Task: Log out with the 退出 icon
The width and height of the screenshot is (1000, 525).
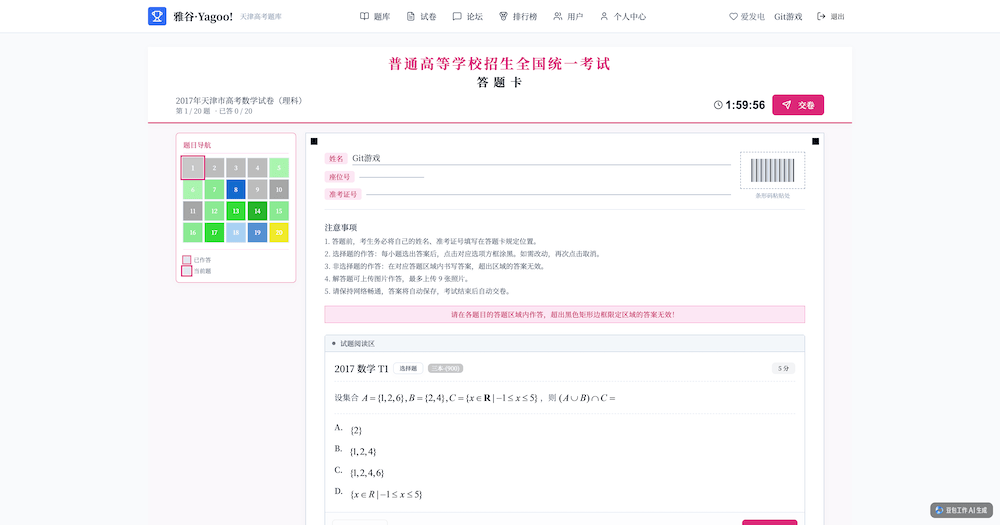Action: [830, 17]
